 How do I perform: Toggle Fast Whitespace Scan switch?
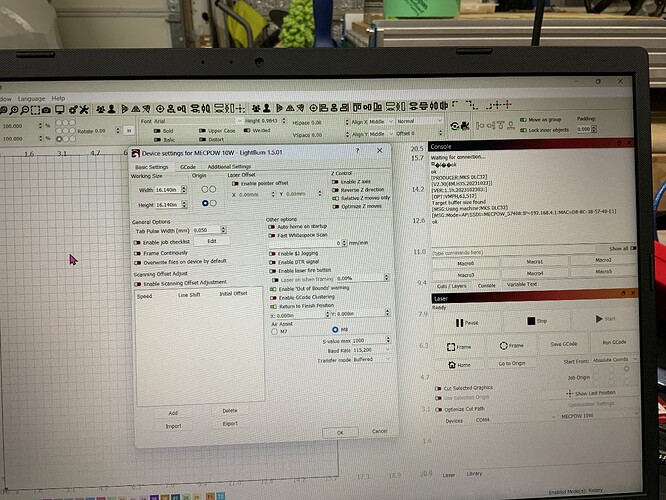tap(272, 235)
